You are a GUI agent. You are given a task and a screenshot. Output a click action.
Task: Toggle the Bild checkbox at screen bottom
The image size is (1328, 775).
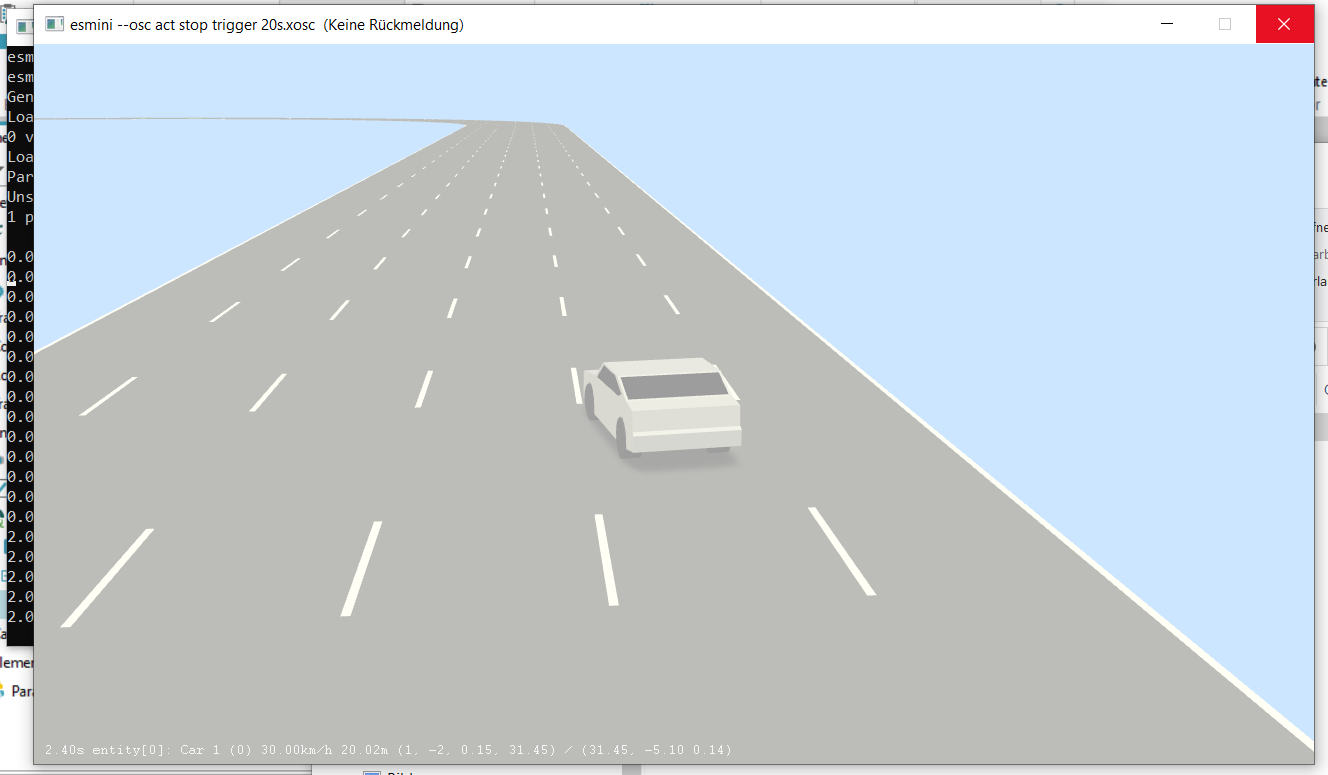click(x=374, y=772)
